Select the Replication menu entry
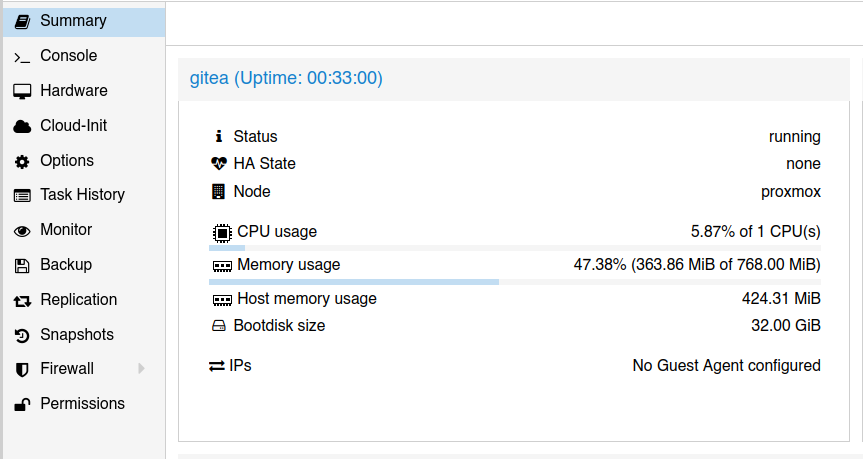Viewport: 863px width, 459px height. click(x=78, y=300)
